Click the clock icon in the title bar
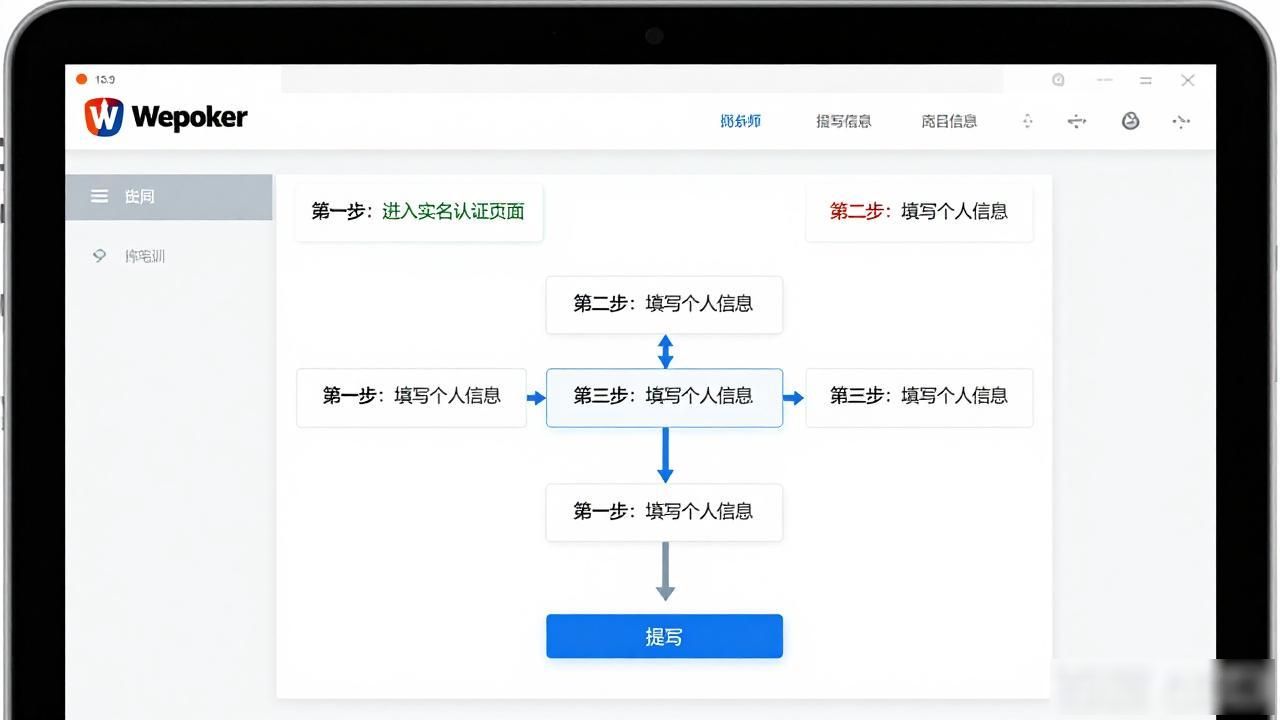 (1058, 80)
